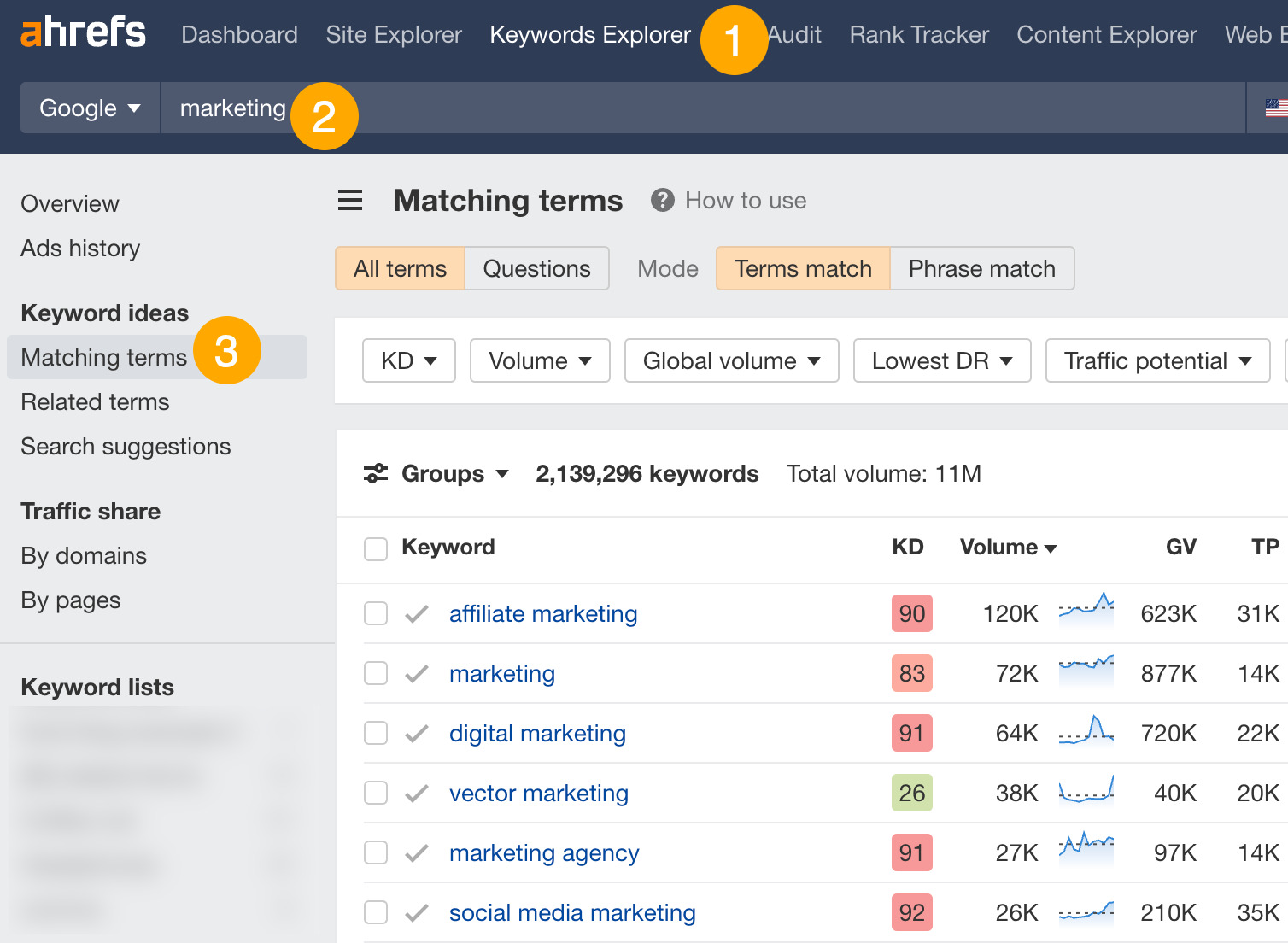Go to Related terms in the sidebar
This screenshot has width=1288, height=943.
coord(95,401)
